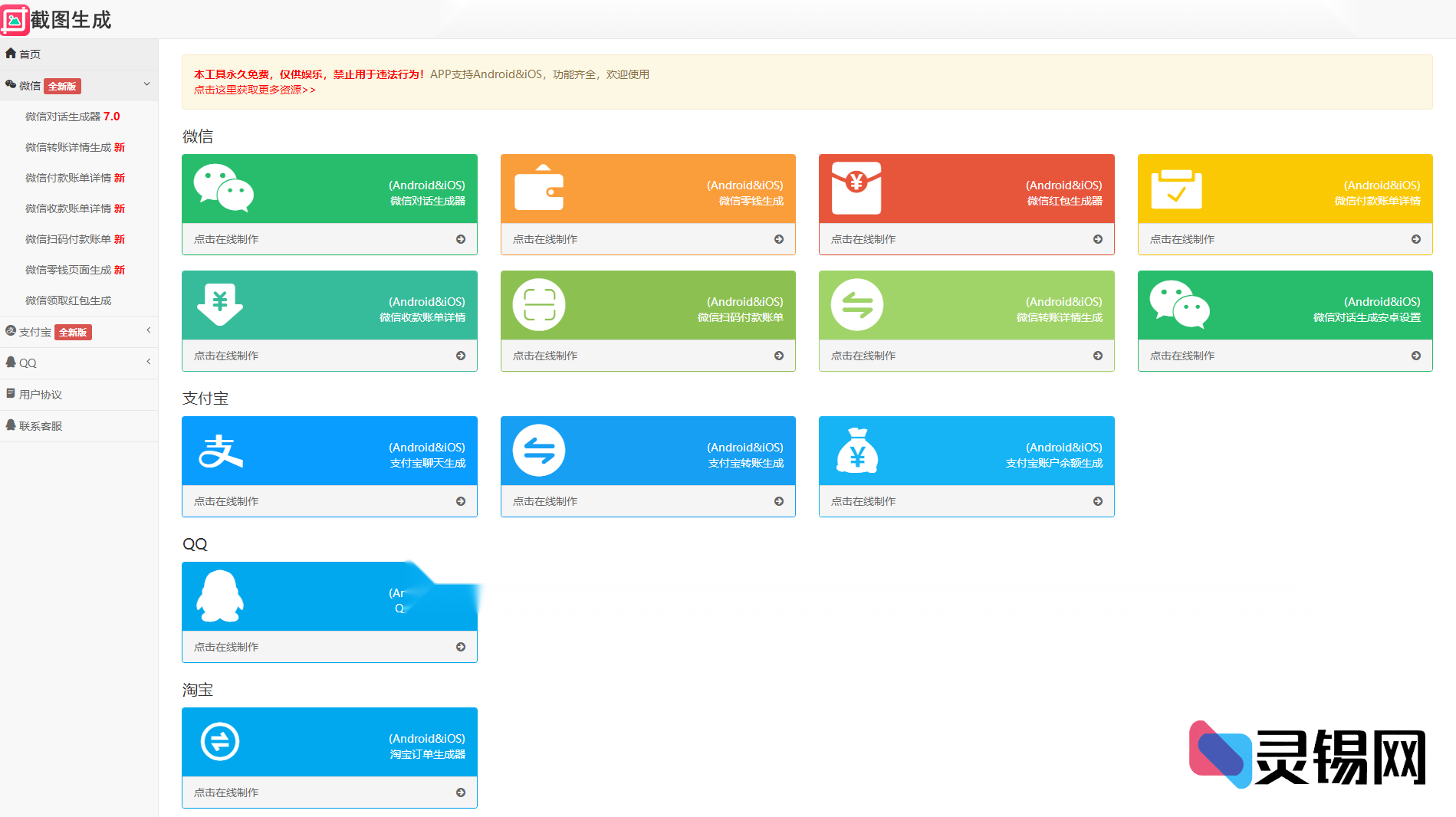The width and height of the screenshot is (1456, 817).
Task: Click the checkmark calendar icon on the 微信付款账单详情 card
Action: pos(1175,189)
